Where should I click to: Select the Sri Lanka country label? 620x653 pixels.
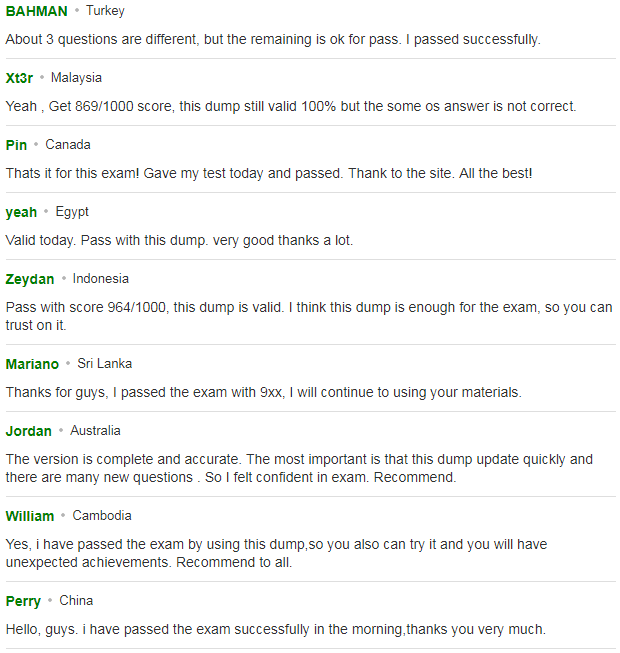pyautogui.click(x=105, y=364)
